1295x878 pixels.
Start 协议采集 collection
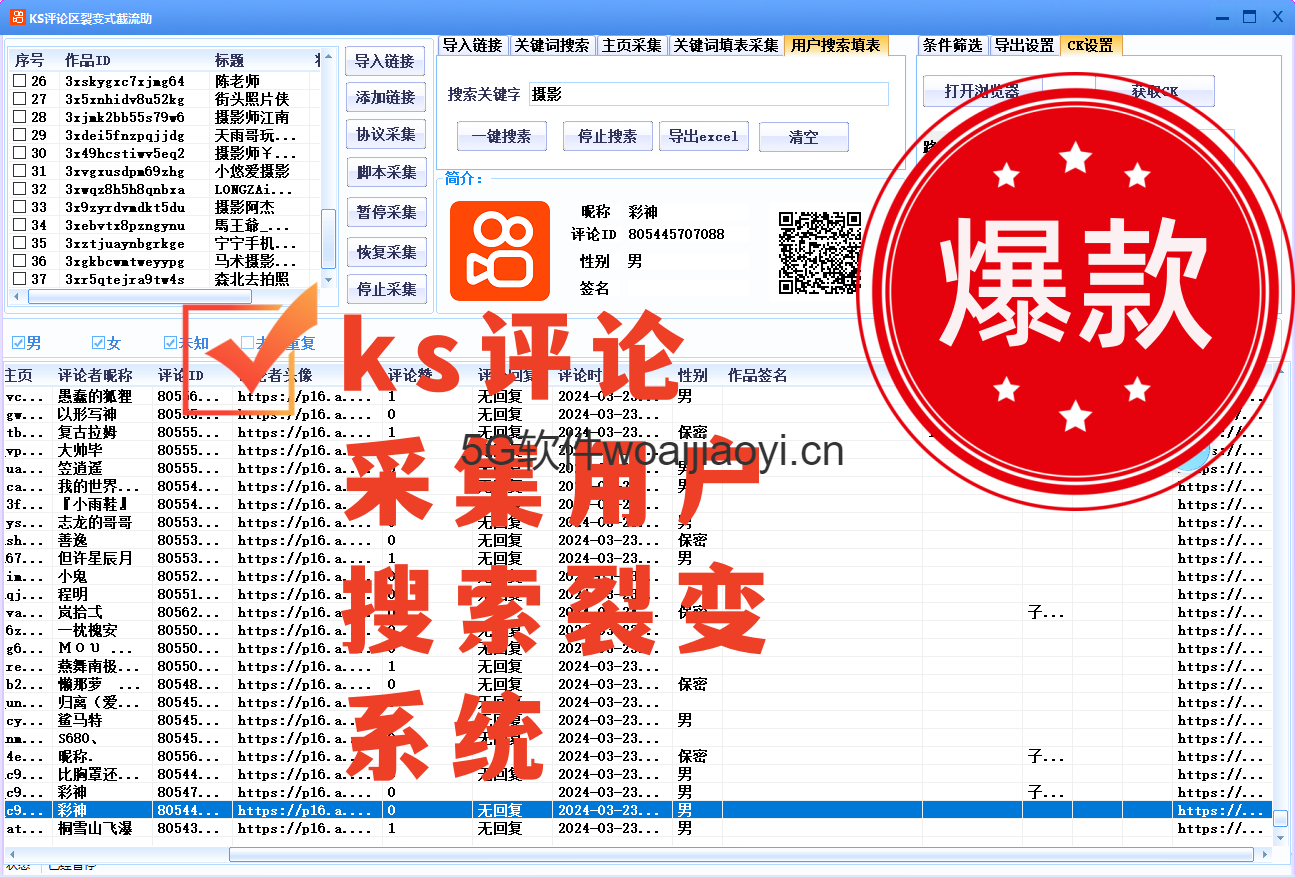pyautogui.click(x=386, y=134)
